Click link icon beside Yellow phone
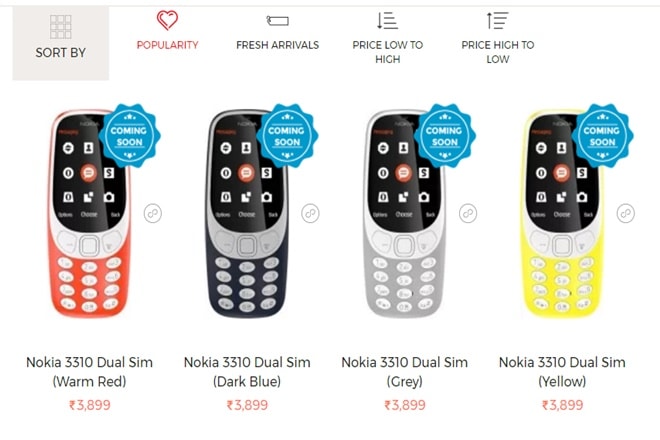 coord(625,213)
